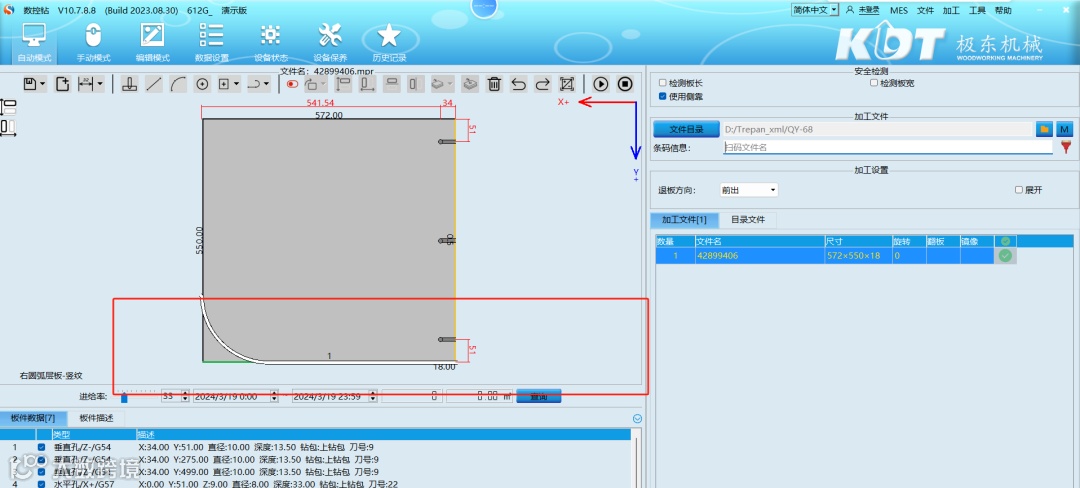Click the width dimension icon in left sidebar
The height and width of the screenshot is (488, 1080).
tap(8, 127)
